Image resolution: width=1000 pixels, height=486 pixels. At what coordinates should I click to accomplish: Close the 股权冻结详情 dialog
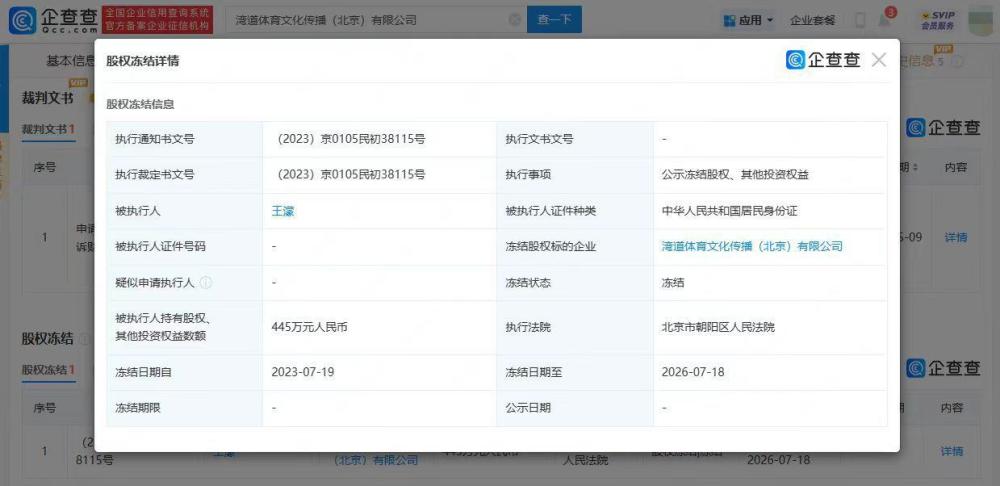point(879,60)
